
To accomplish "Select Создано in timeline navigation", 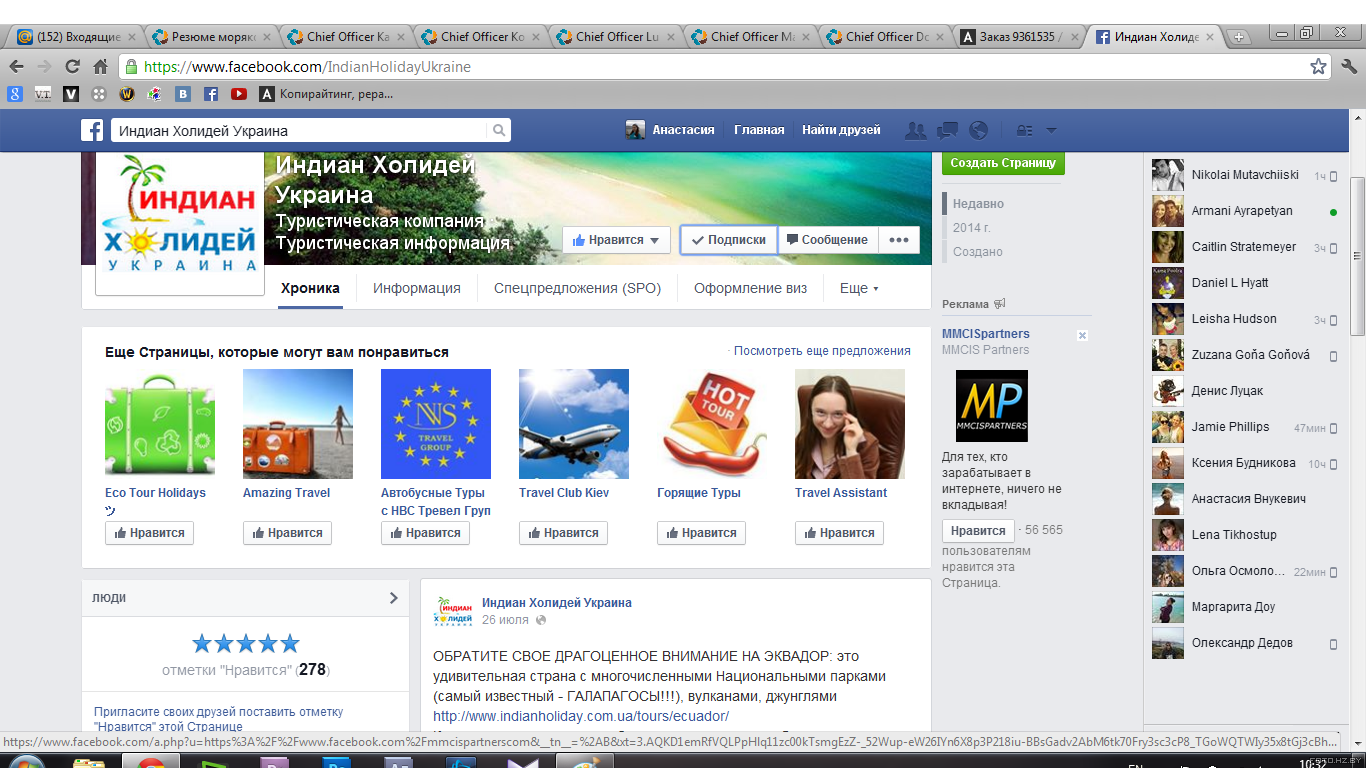I will click(x=977, y=252).
